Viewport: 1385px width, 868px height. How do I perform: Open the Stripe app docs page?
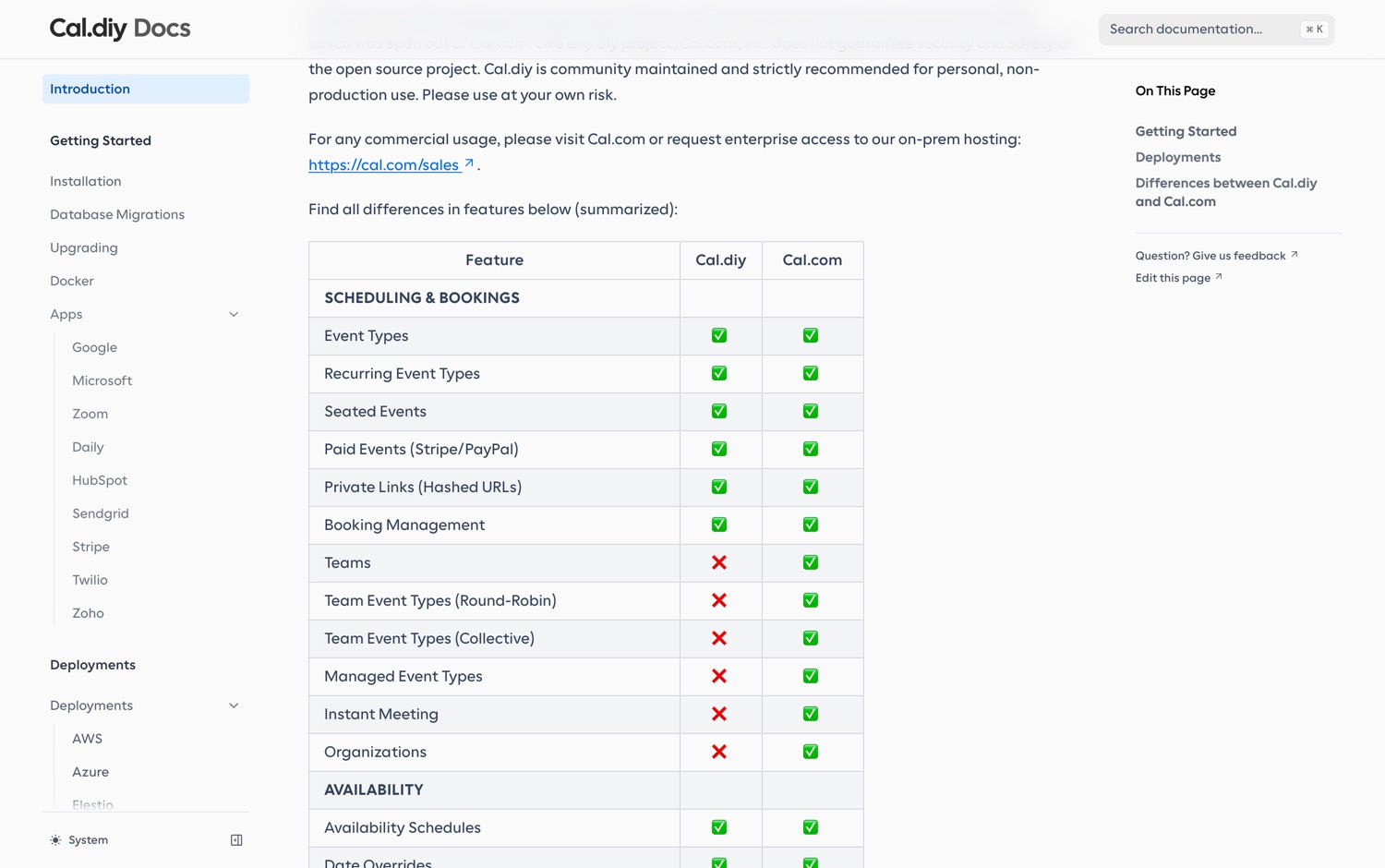[90, 547]
